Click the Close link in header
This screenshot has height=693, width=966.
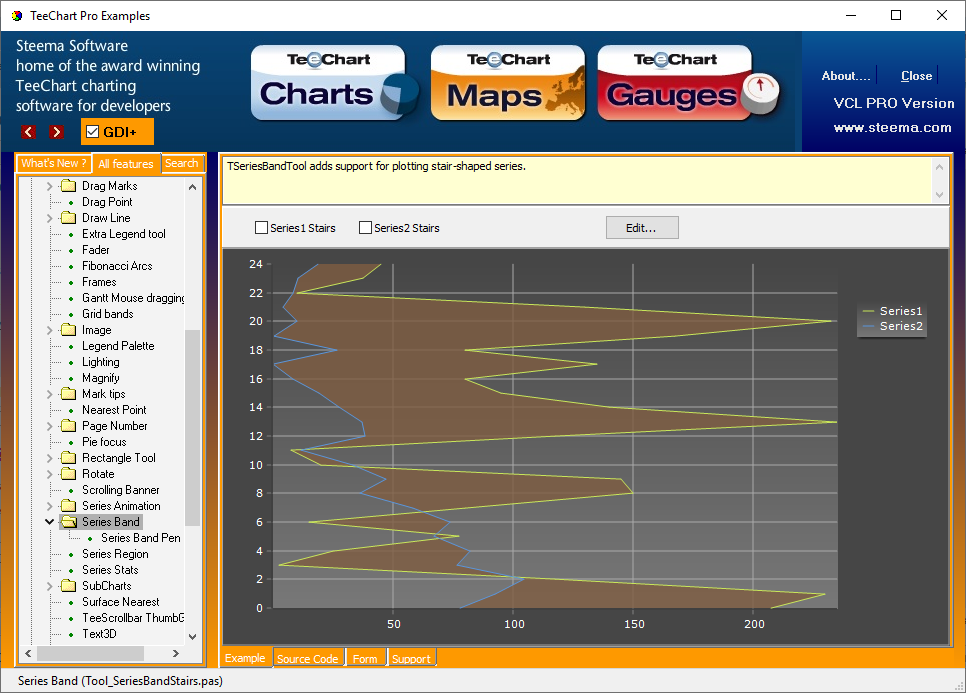[916, 76]
